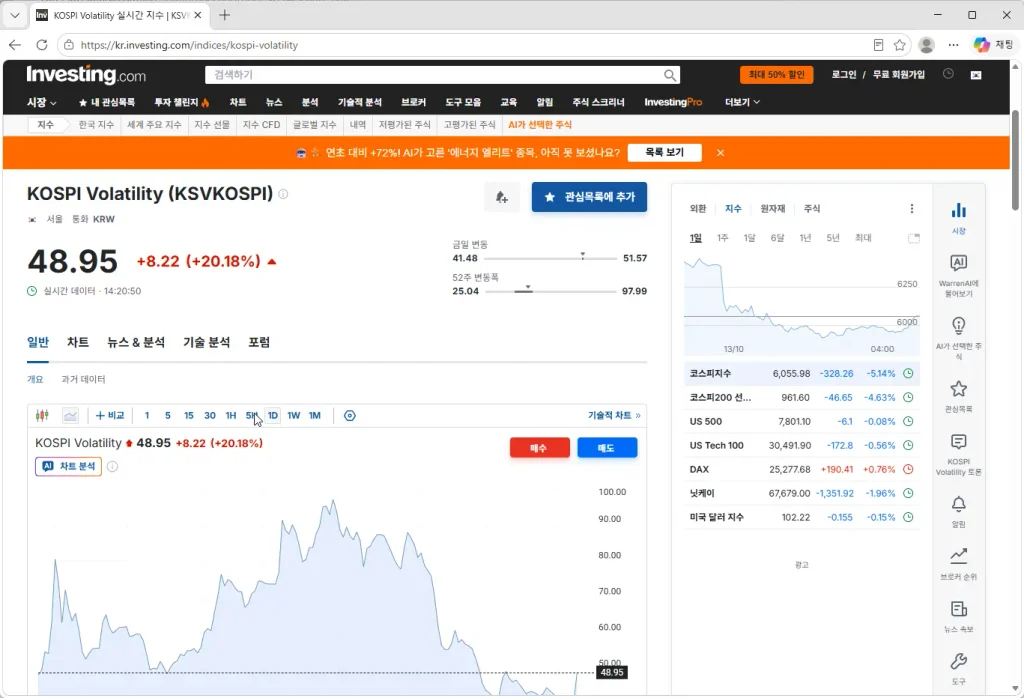1024x698 pixels.
Task: Select the 1M chart interval
Action: (x=315, y=415)
